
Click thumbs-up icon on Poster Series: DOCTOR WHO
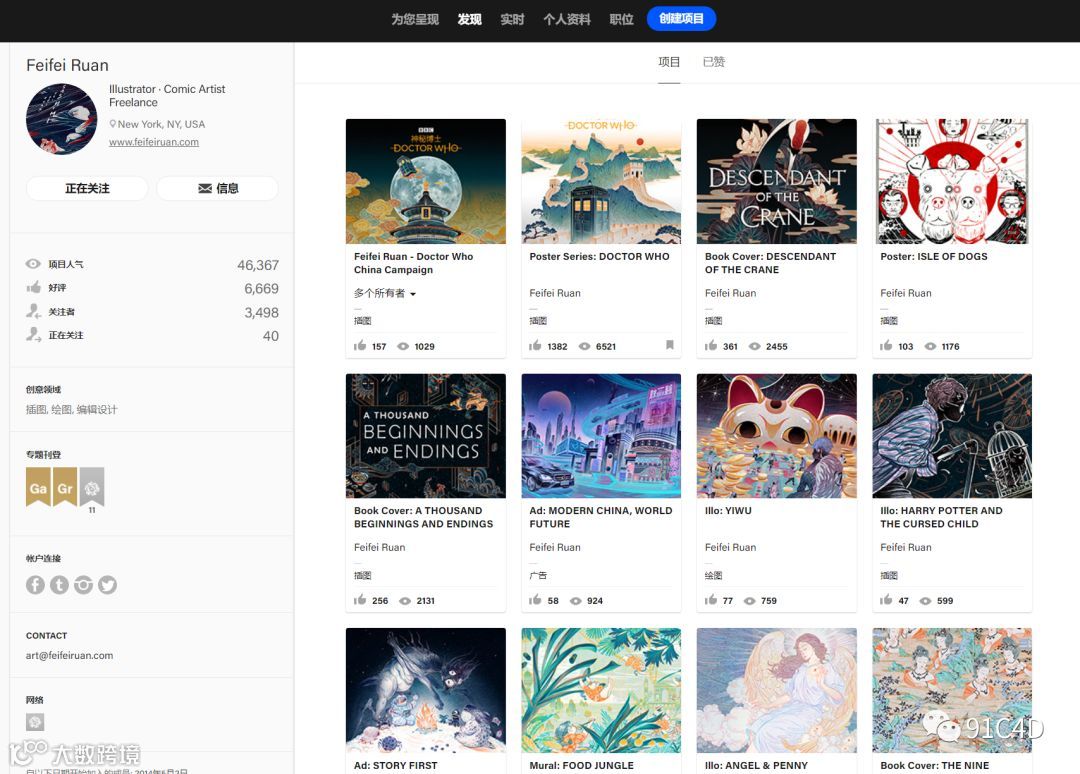coord(535,346)
